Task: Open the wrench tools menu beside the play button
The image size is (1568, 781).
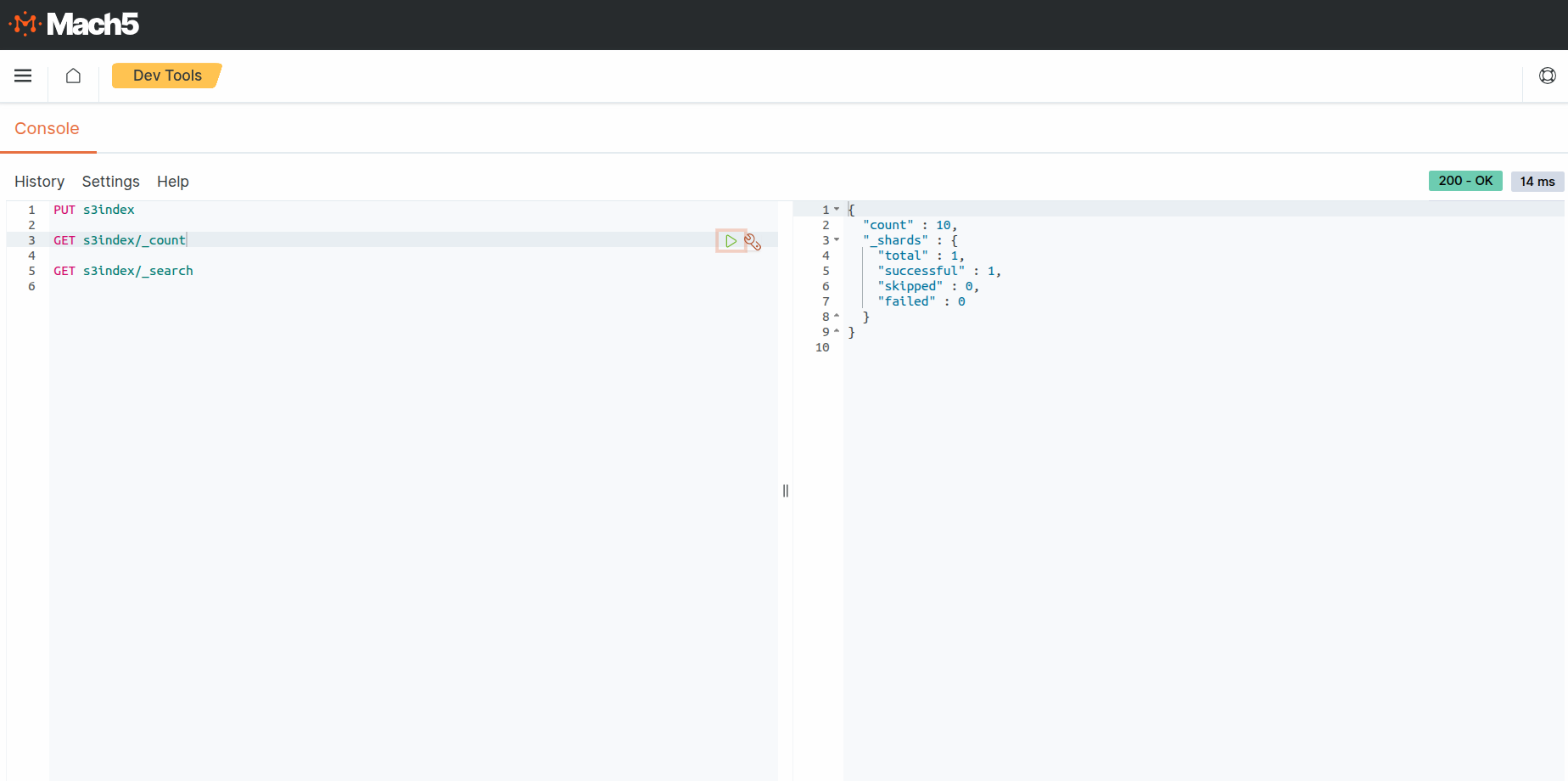Action: tap(753, 241)
